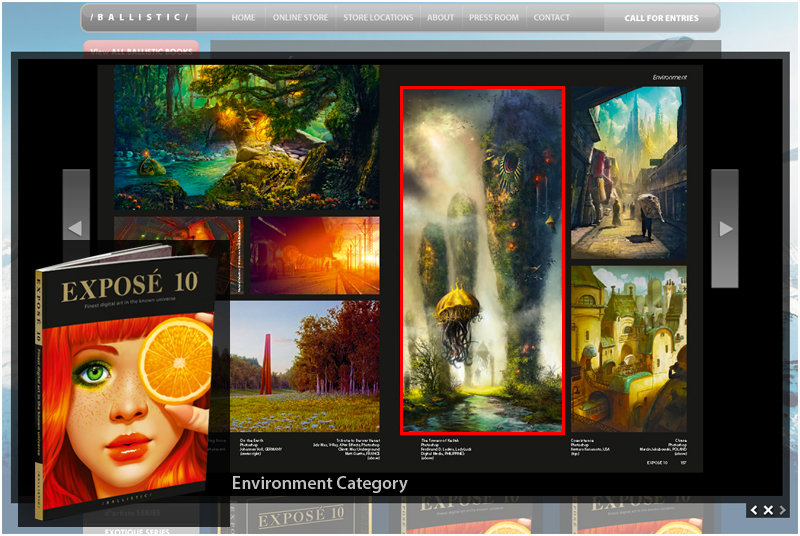Click the dark EXPOSÉ 10 book in background page
Viewport: 800px width, 536px height.
click(300, 518)
